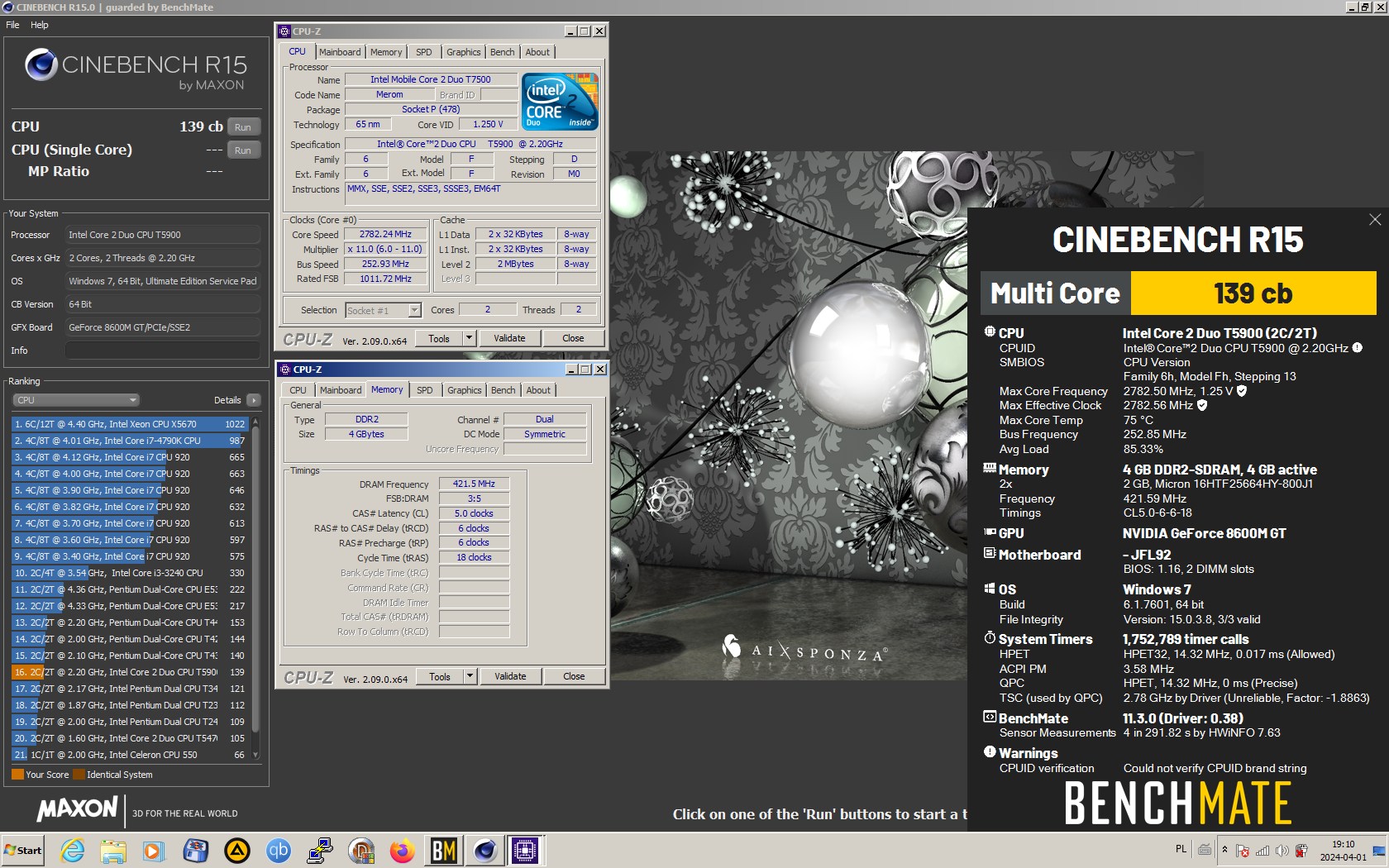This screenshot has width=1389, height=868.
Task: Click the Max Effective Clock verified shield icon
Action: [x=1202, y=405]
